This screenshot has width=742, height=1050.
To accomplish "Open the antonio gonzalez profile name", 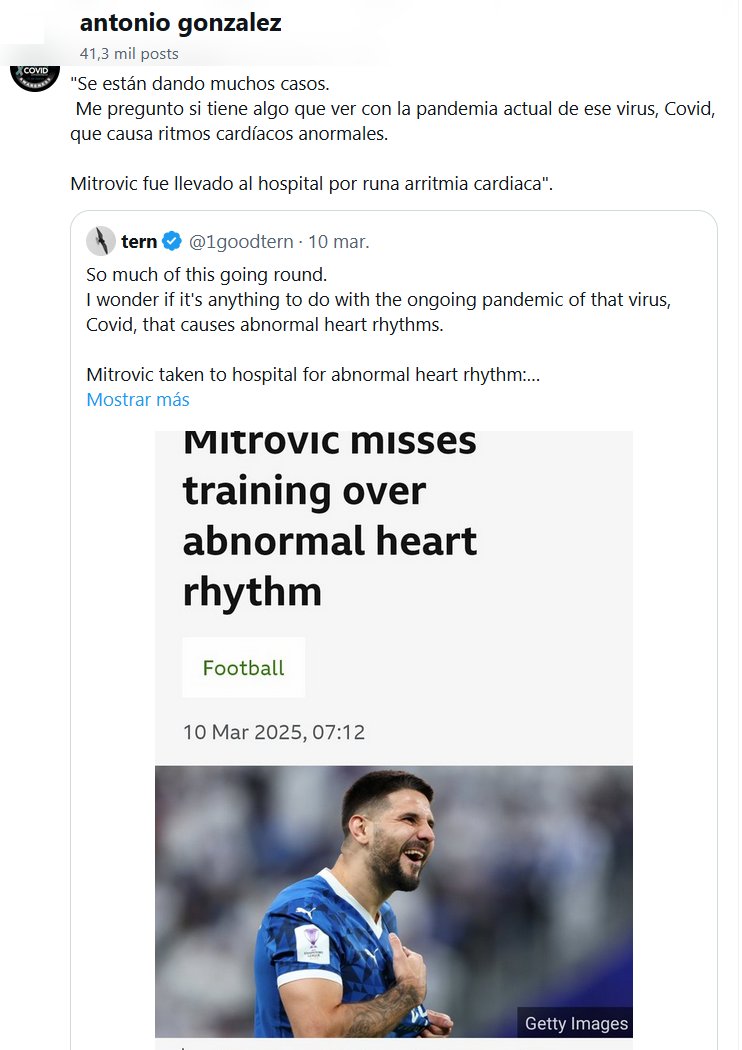I will [180, 23].
